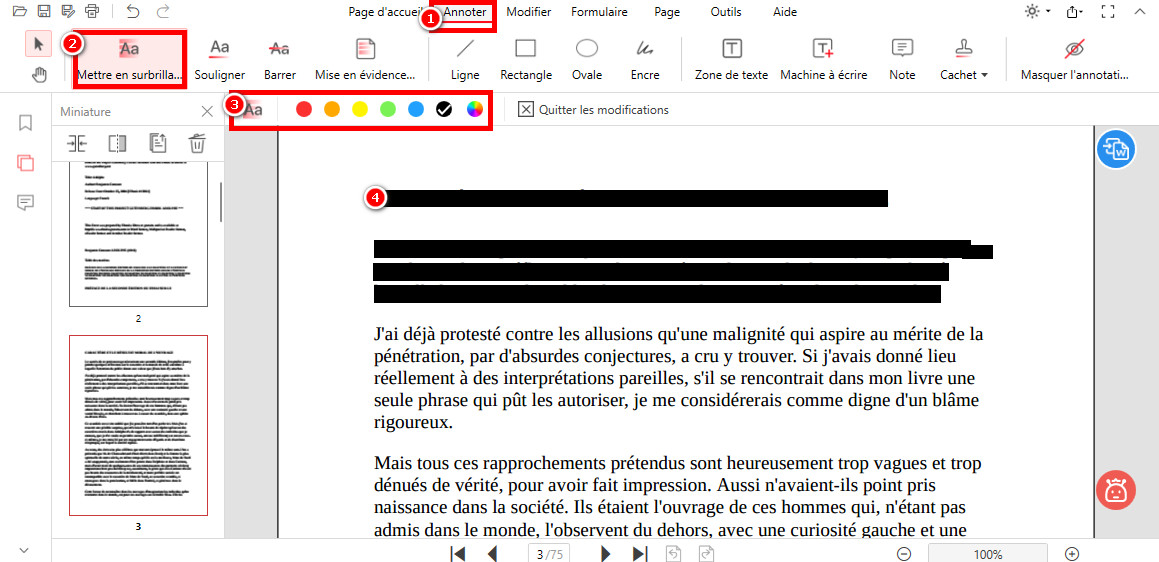The height and width of the screenshot is (562, 1159).
Task: Switch to the Modifier tab
Action: coord(528,12)
